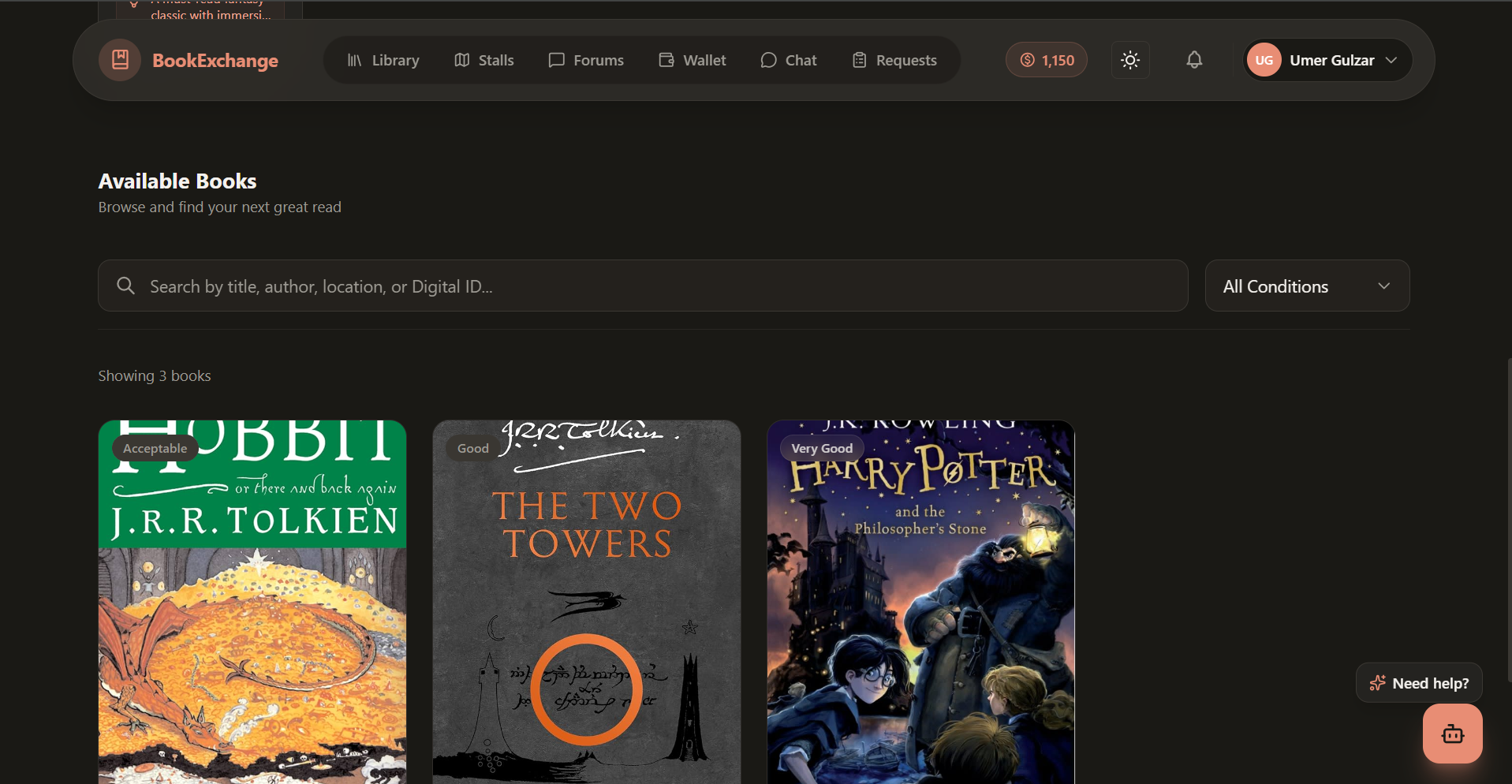Screen dimensions: 1512x784
Task: Open notifications bell
Action: click(x=1194, y=60)
